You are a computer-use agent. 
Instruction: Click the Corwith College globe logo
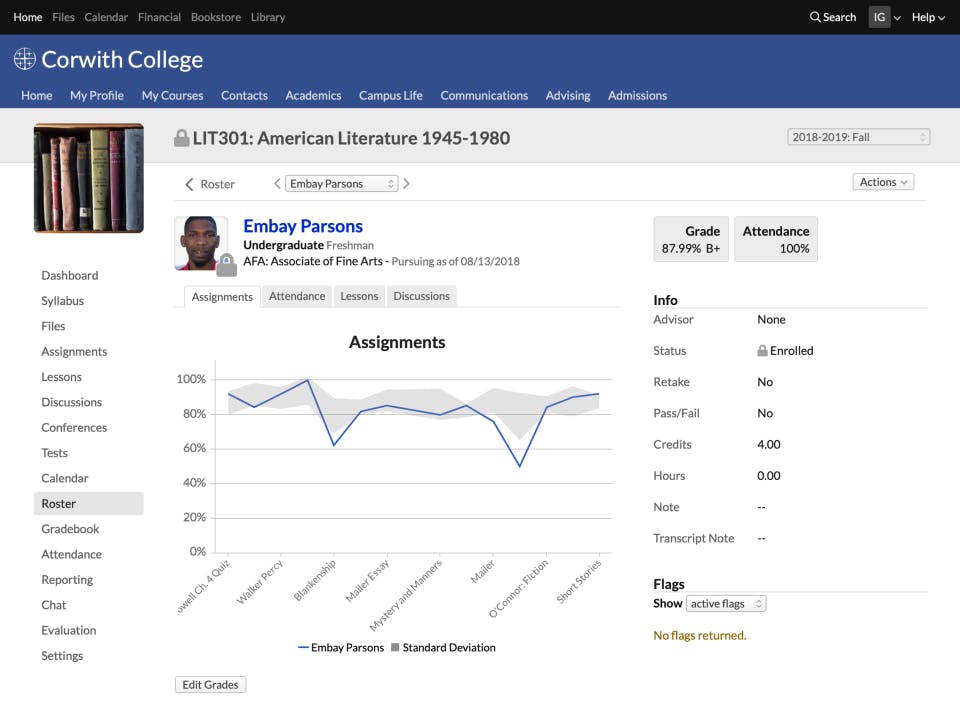pyautogui.click(x=23, y=59)
